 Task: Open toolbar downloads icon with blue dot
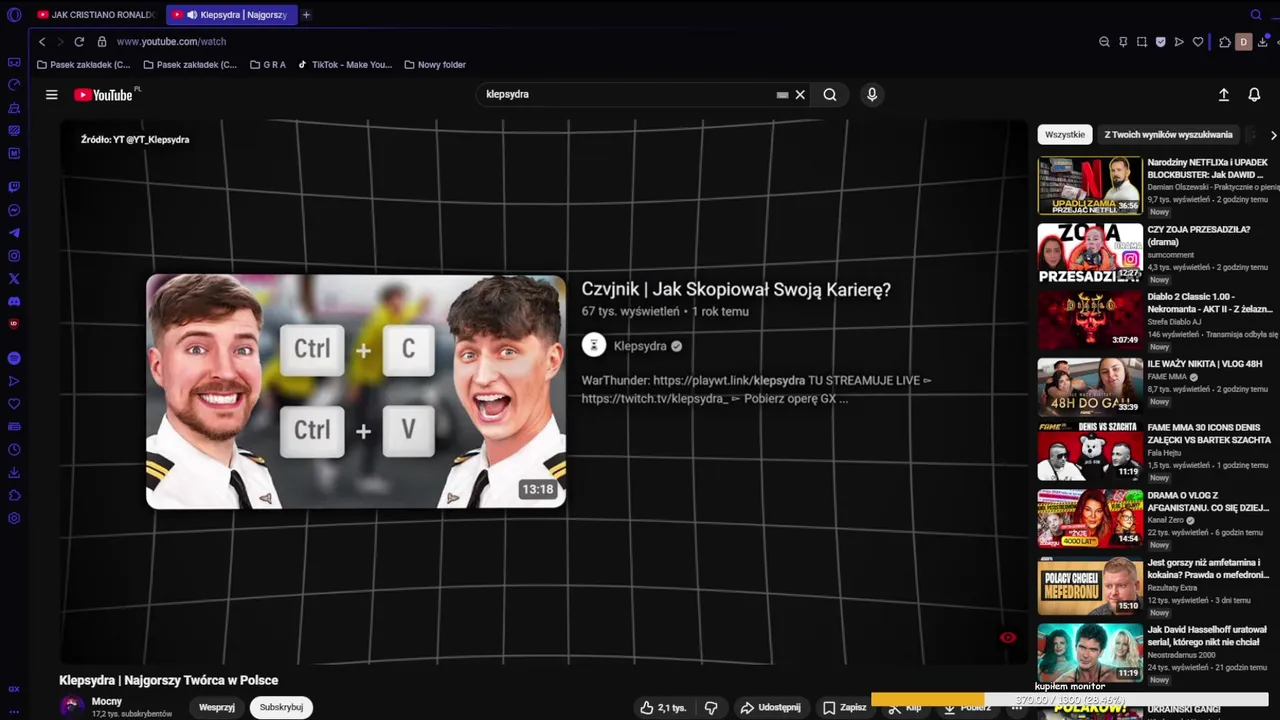(1263, 42)
